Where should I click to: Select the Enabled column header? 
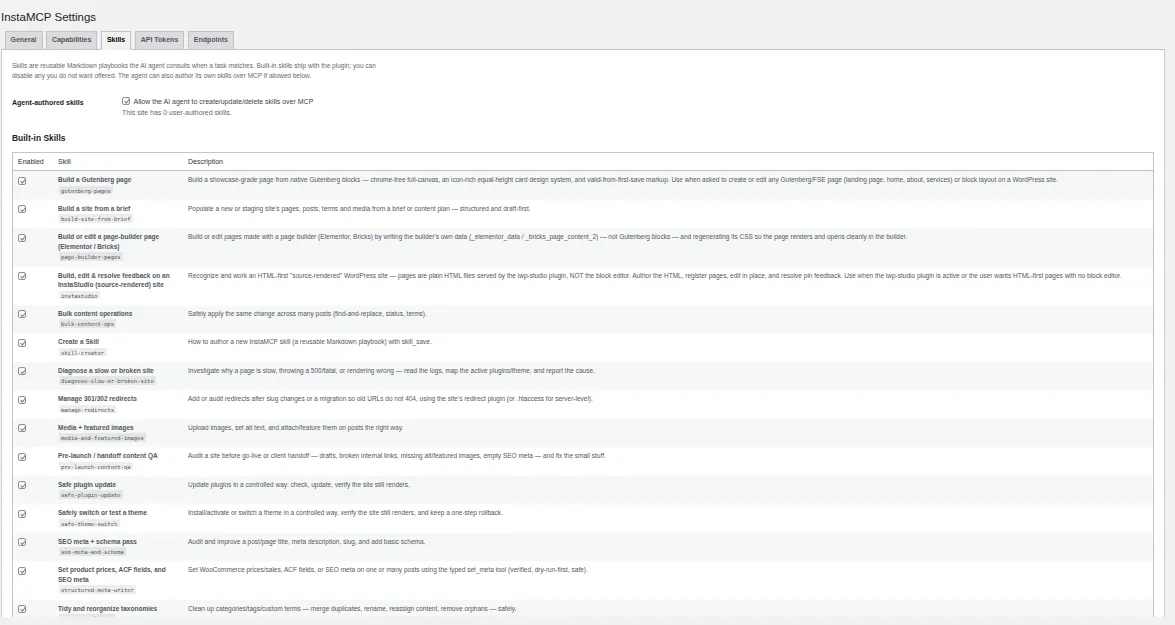(31, 162)
